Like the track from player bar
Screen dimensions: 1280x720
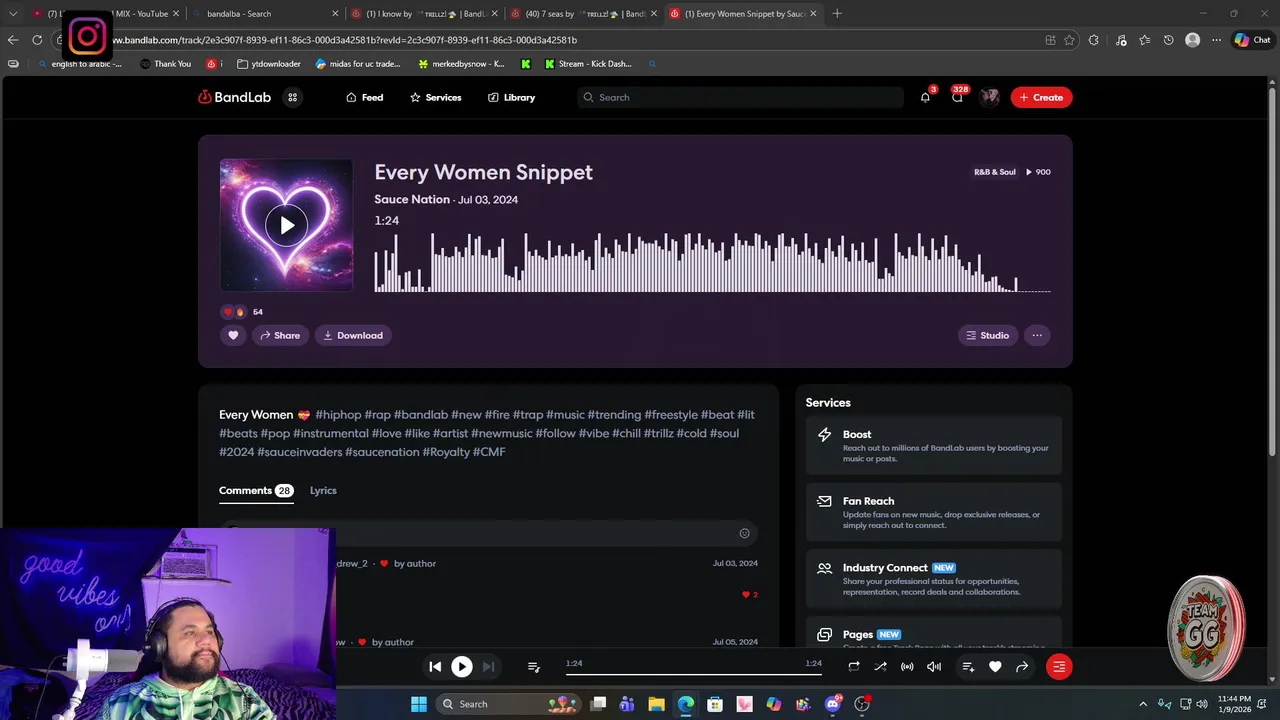pos(995,666)
